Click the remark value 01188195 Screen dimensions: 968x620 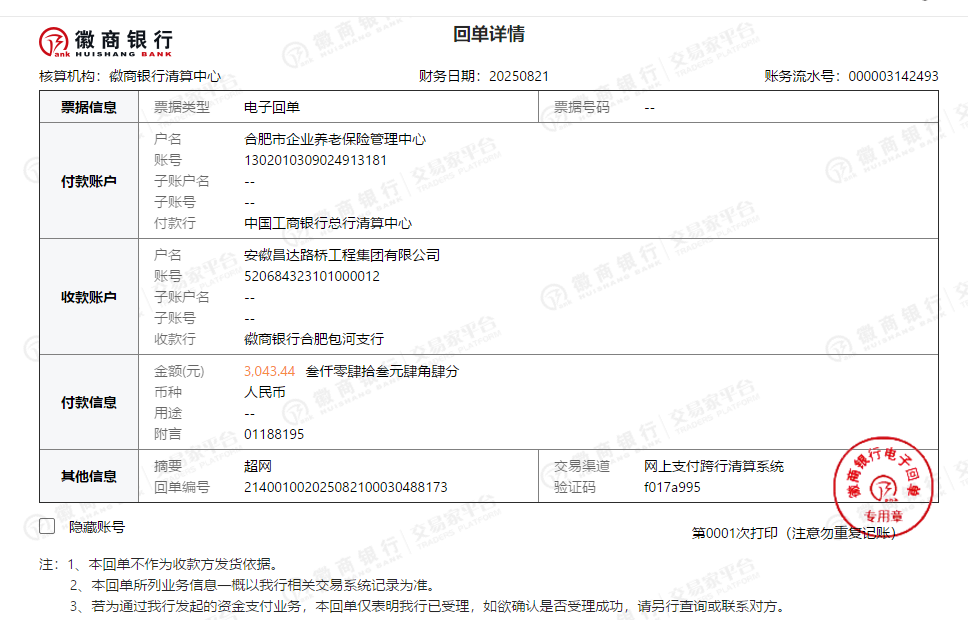[x=274, y=434]
